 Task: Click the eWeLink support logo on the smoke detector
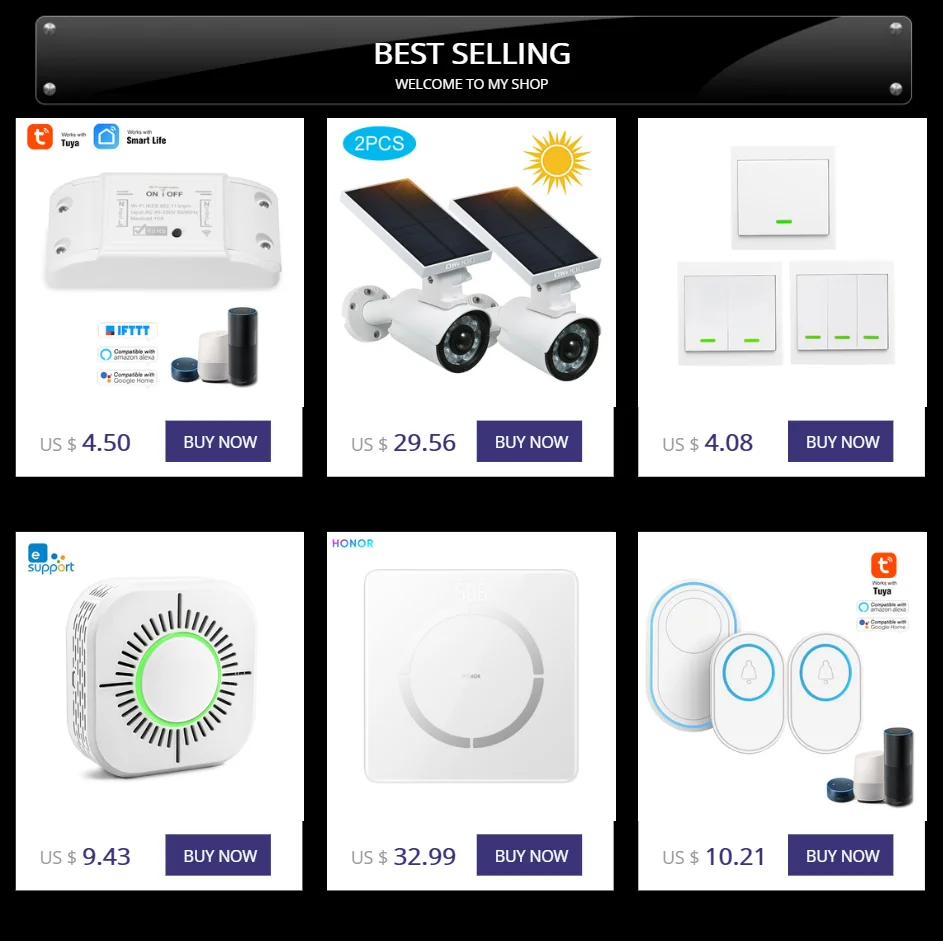coord(51,559)
